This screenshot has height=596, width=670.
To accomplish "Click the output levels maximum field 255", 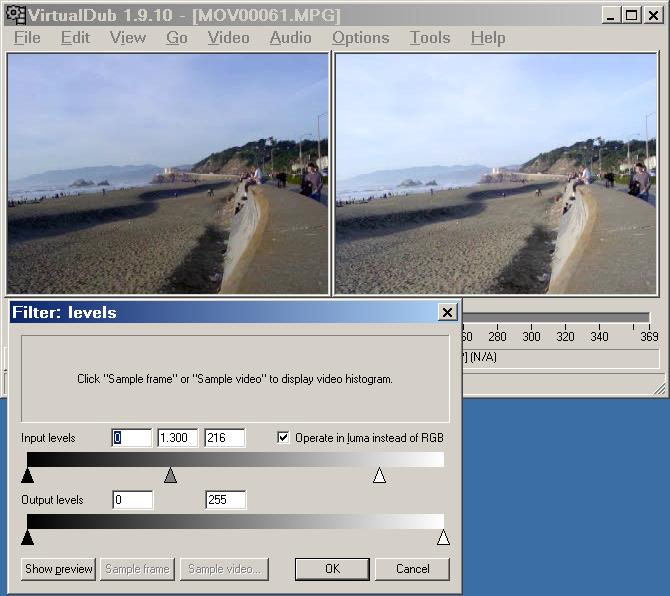I will (226, 500).
